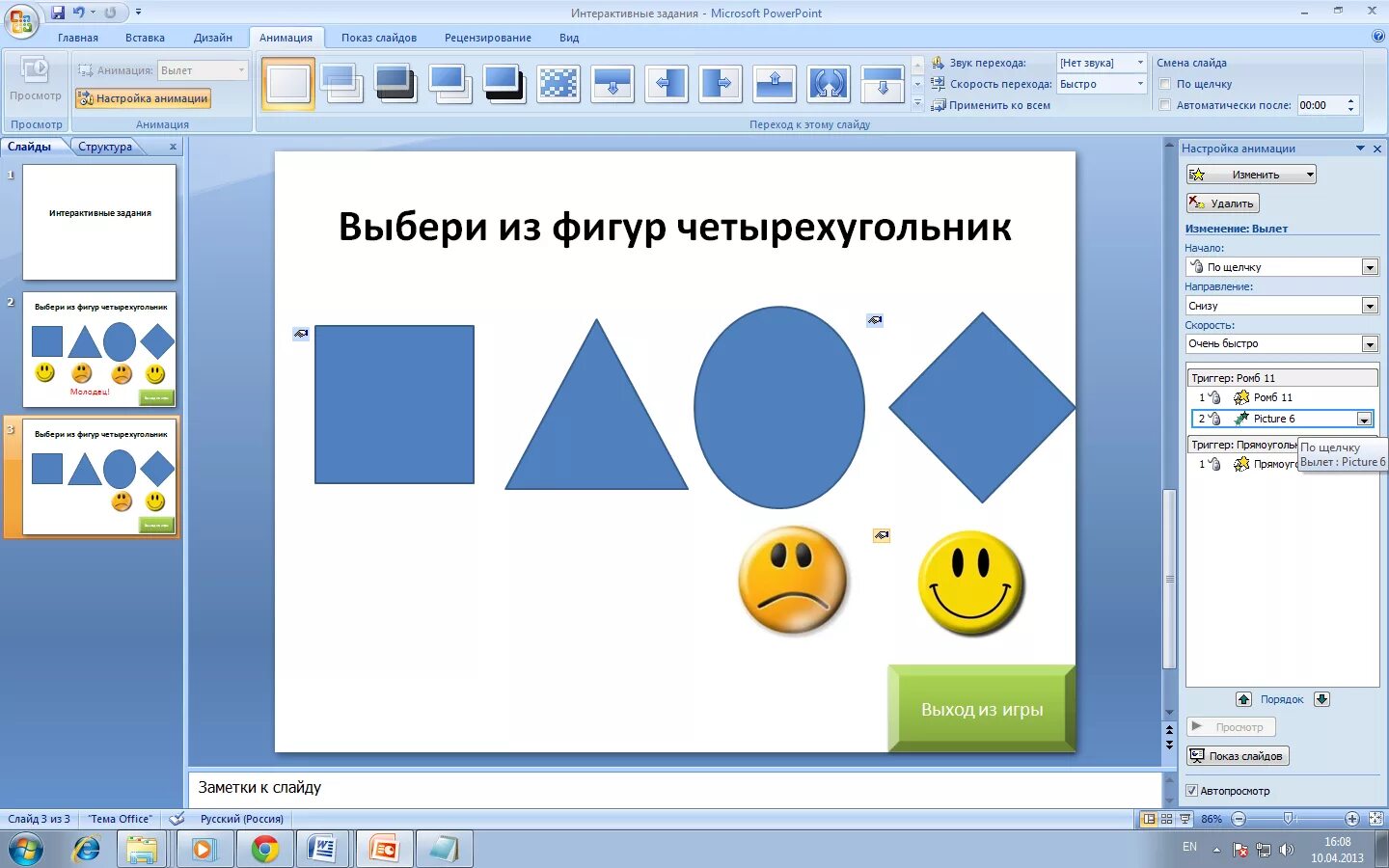1389x868 pixels.
Task: Open the 'Главная' ribbon tab
Action: pos(77,38)
